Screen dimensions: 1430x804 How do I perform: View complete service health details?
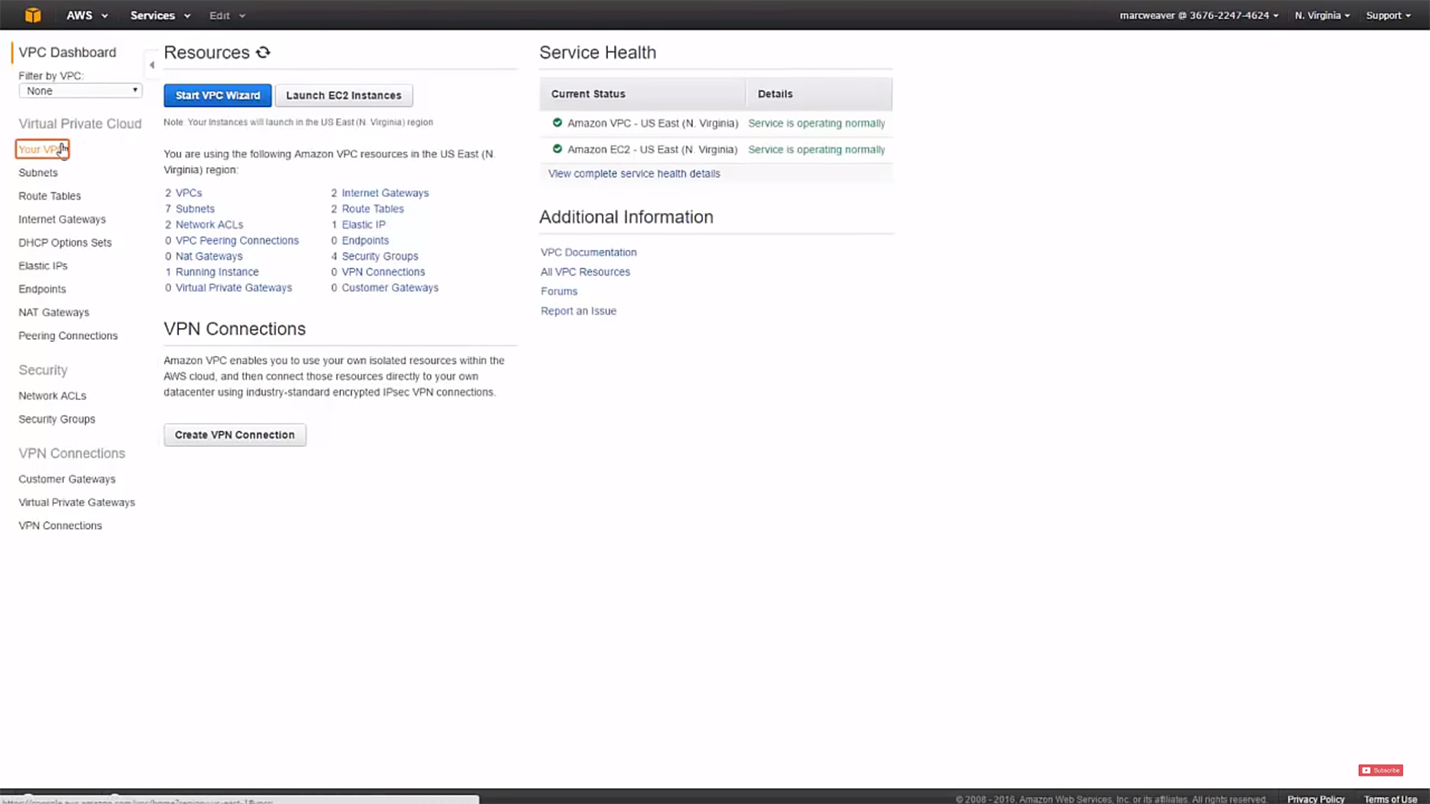coord(634,174)
